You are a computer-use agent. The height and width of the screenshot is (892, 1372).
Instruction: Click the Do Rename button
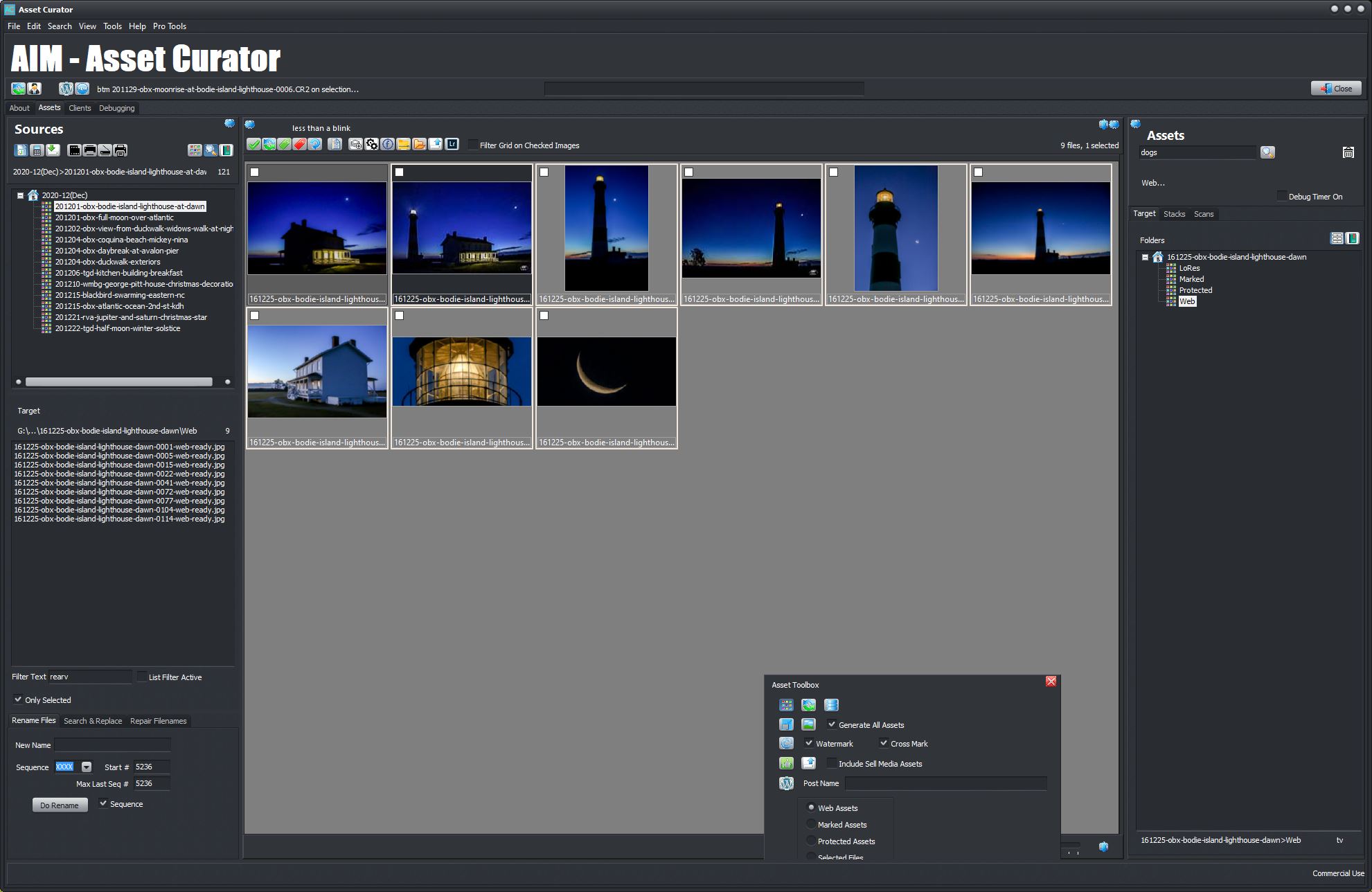tap(60, 805)
